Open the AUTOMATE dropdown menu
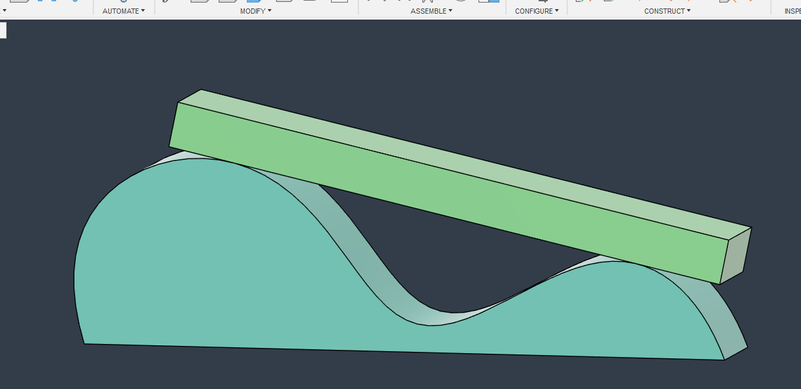Image resolution: width=801 pixels, height=389 pixels. [x=123, y=11]
